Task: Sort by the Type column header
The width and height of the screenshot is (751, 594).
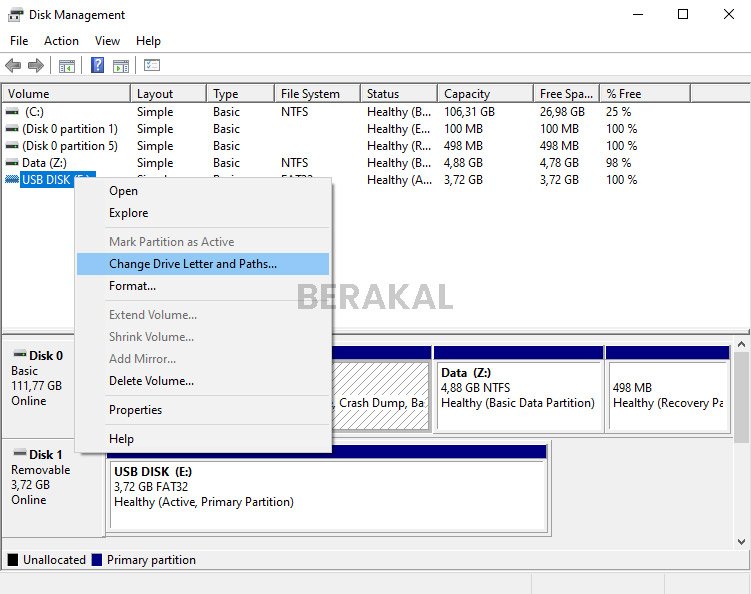Action: (240, 93)
